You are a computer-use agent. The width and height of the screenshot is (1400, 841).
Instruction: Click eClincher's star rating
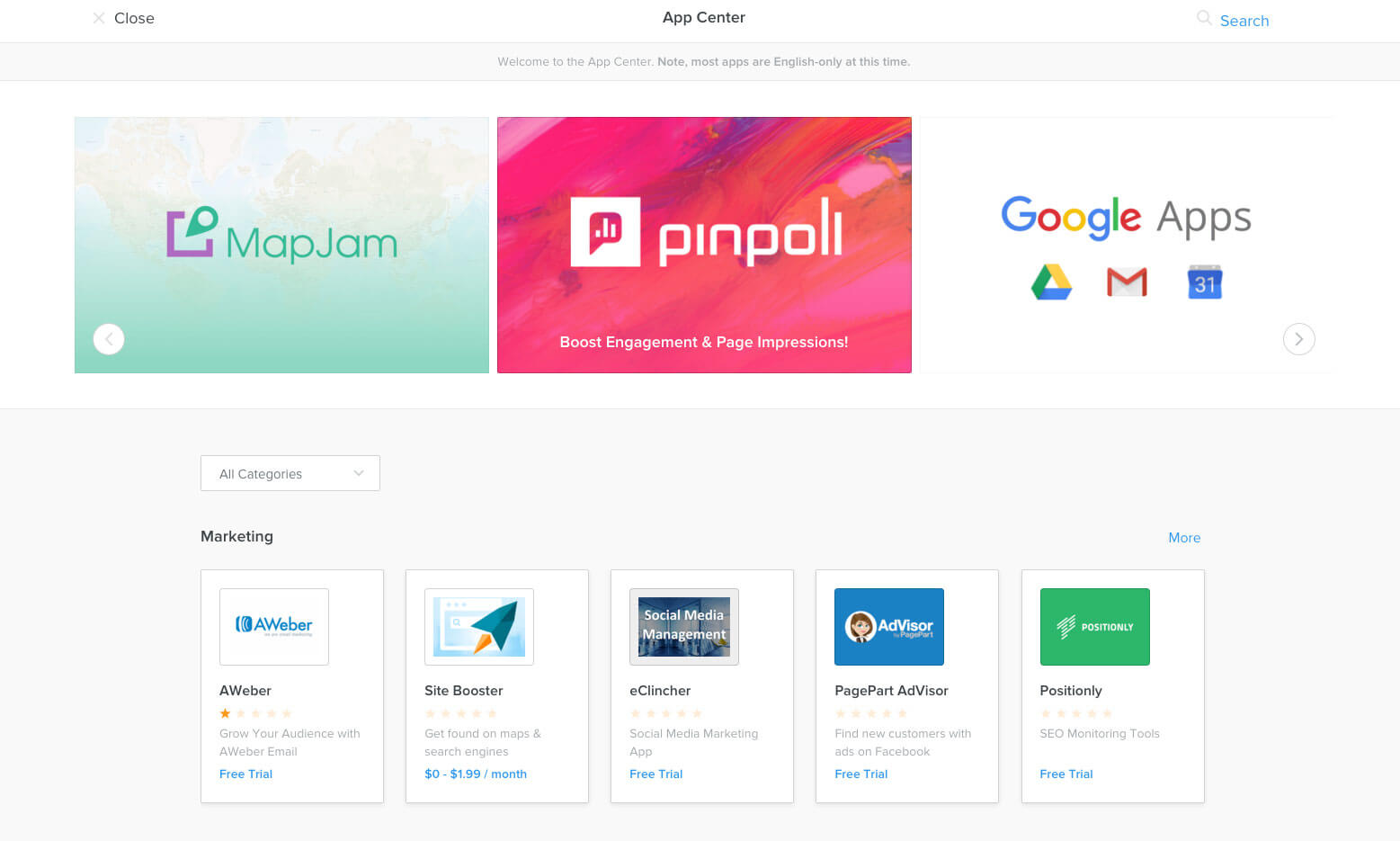pyautogui.click(x=665, y=713)
